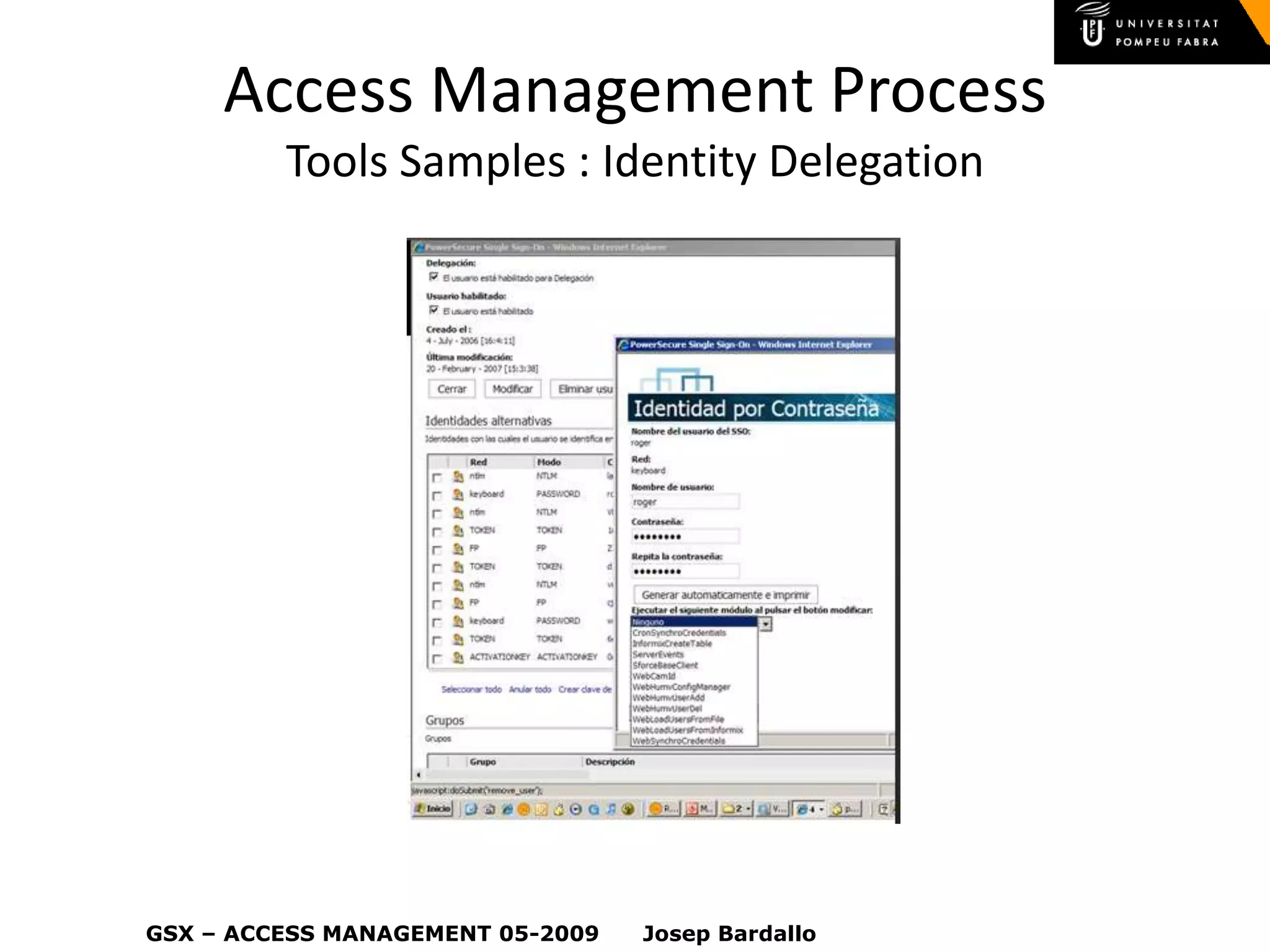1270x952 pixels.
Task: Toggle the user enabled for Delegación checkbox
Action: (x=433, y=276)
